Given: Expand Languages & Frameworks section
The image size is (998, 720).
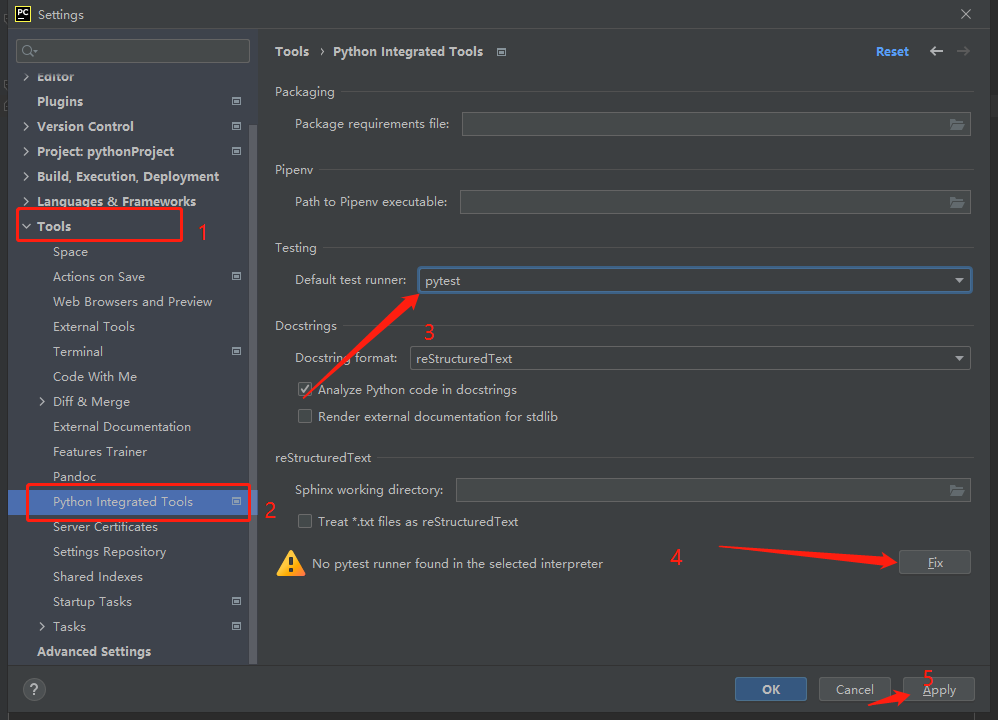Looking at the screenshot, I should click(x=26, y=201).
